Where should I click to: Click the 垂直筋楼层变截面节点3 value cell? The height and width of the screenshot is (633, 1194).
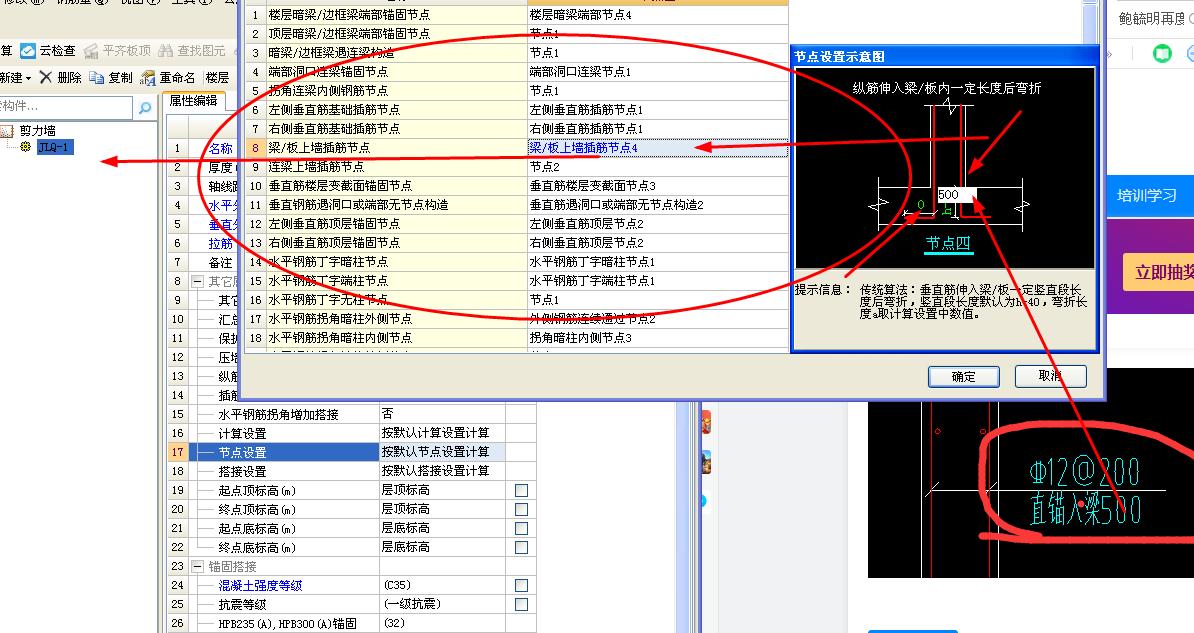[x=658, y=186]
